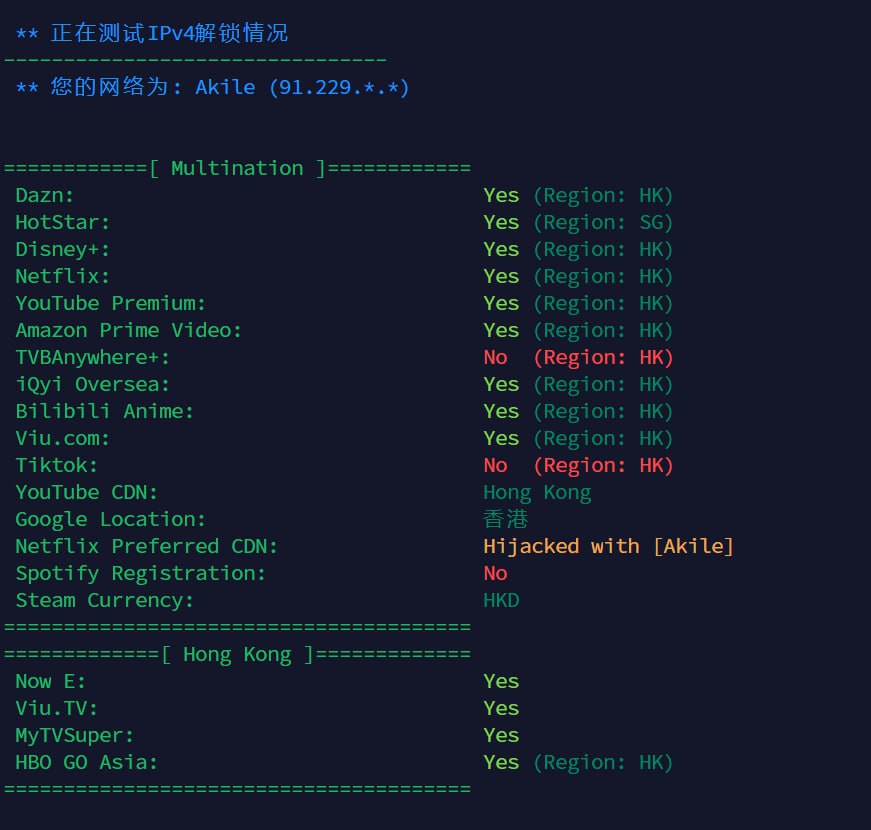Click the Spotify Registration No value

495,573
